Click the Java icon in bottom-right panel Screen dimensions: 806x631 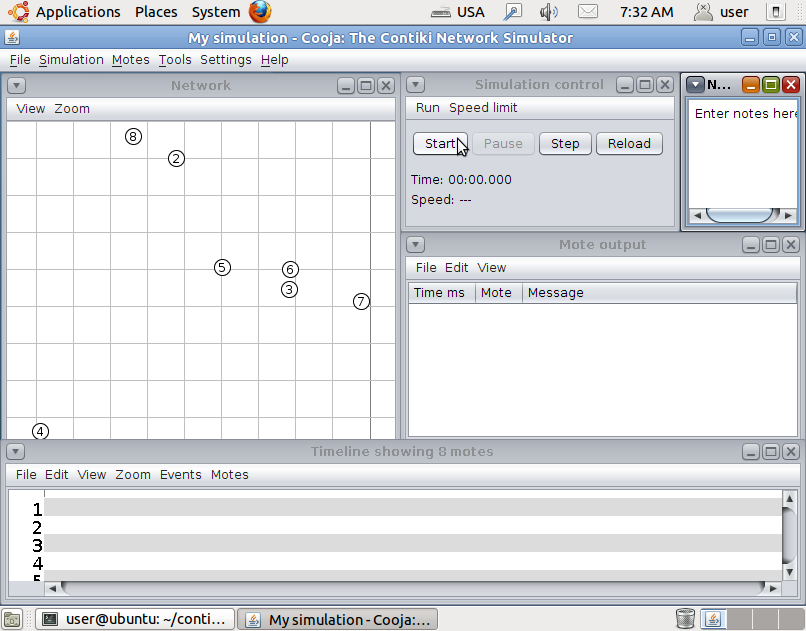[713, 619]
